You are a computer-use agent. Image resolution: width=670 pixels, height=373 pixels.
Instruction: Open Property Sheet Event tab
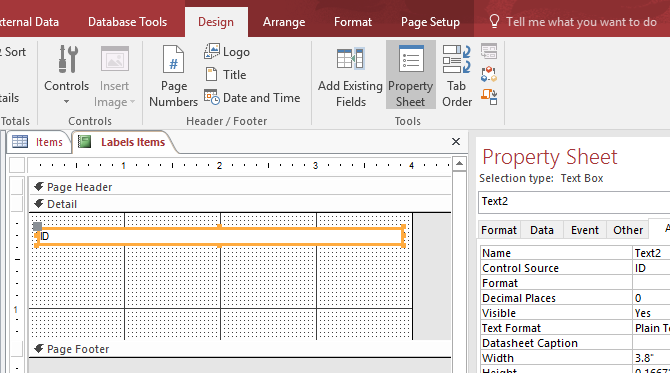[585, 230]
